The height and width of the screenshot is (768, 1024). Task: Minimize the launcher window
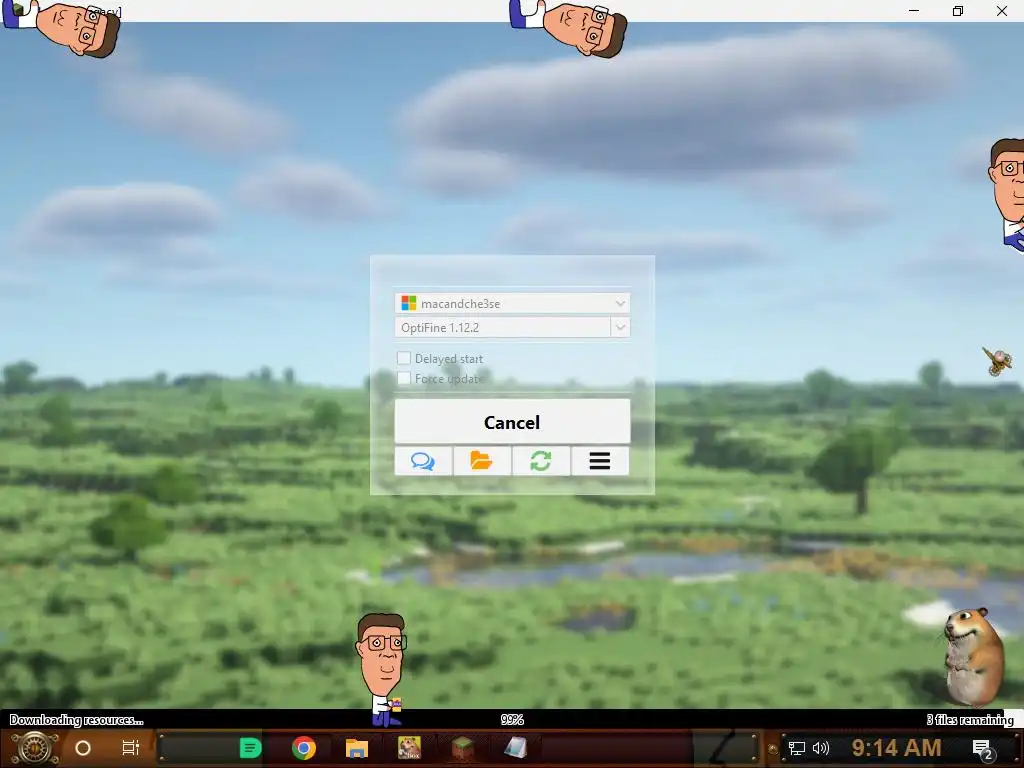pos(914,11)
